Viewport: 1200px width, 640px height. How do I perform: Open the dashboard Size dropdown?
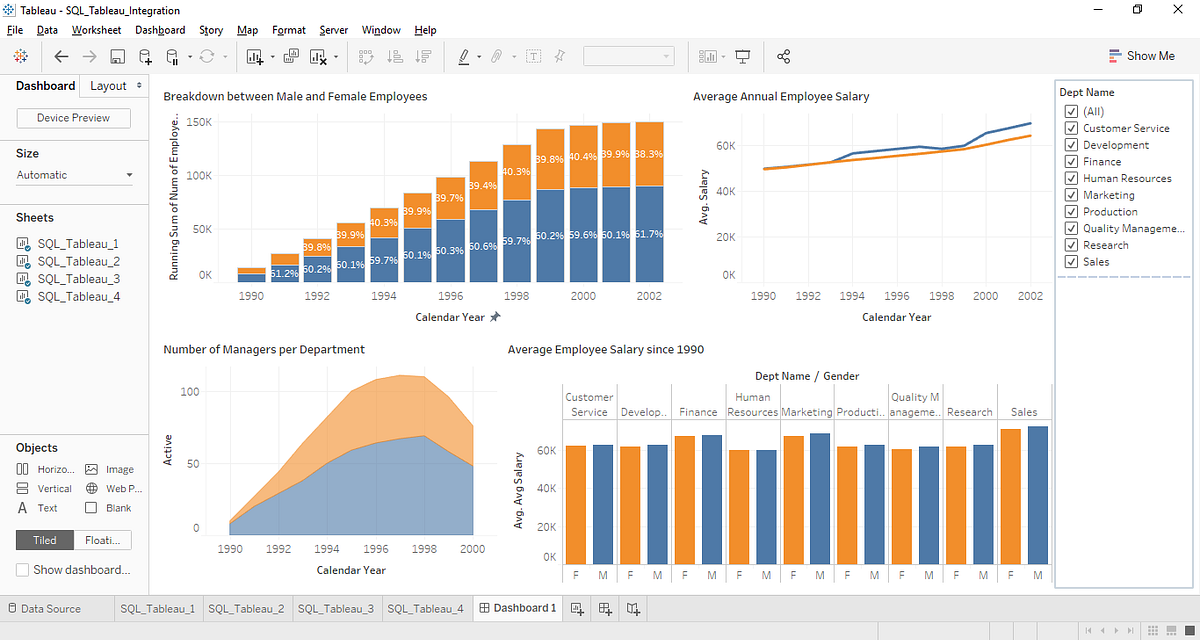(74, 174)
